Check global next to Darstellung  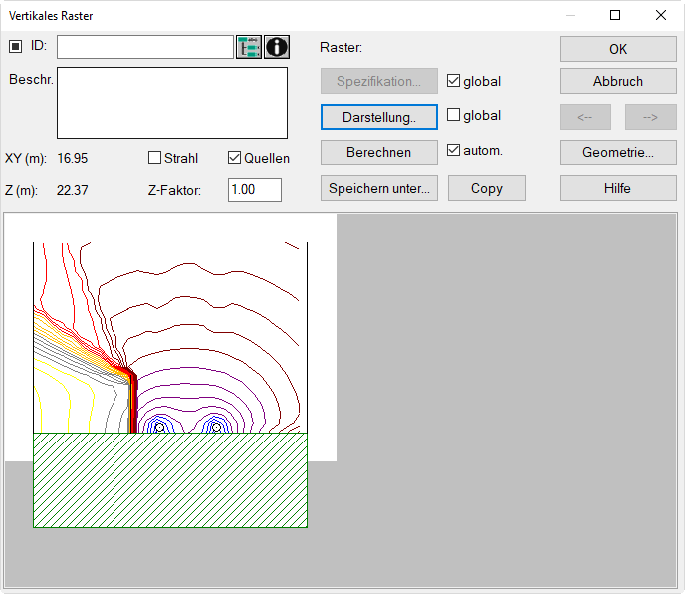[x=453, y=115]
